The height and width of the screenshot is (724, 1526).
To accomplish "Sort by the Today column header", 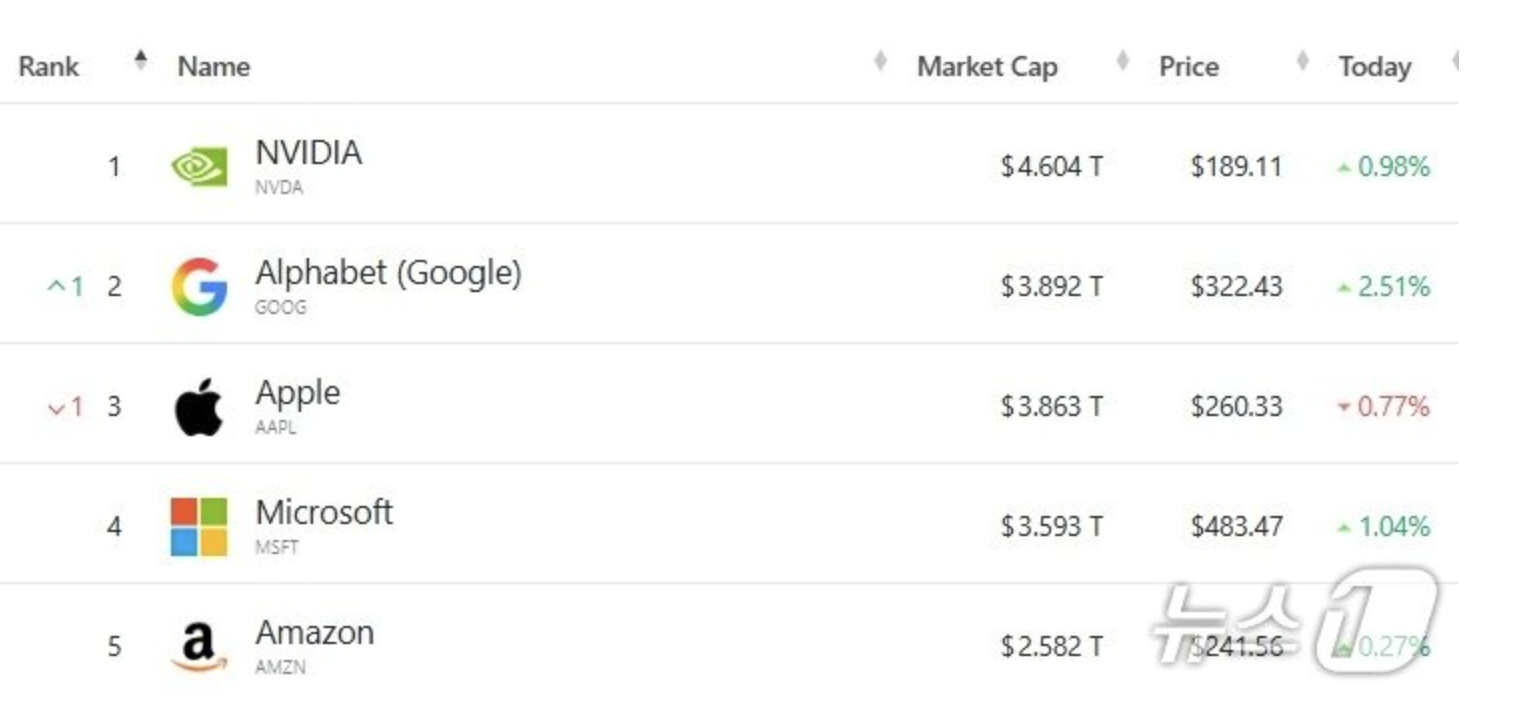I will [1375, 67].
